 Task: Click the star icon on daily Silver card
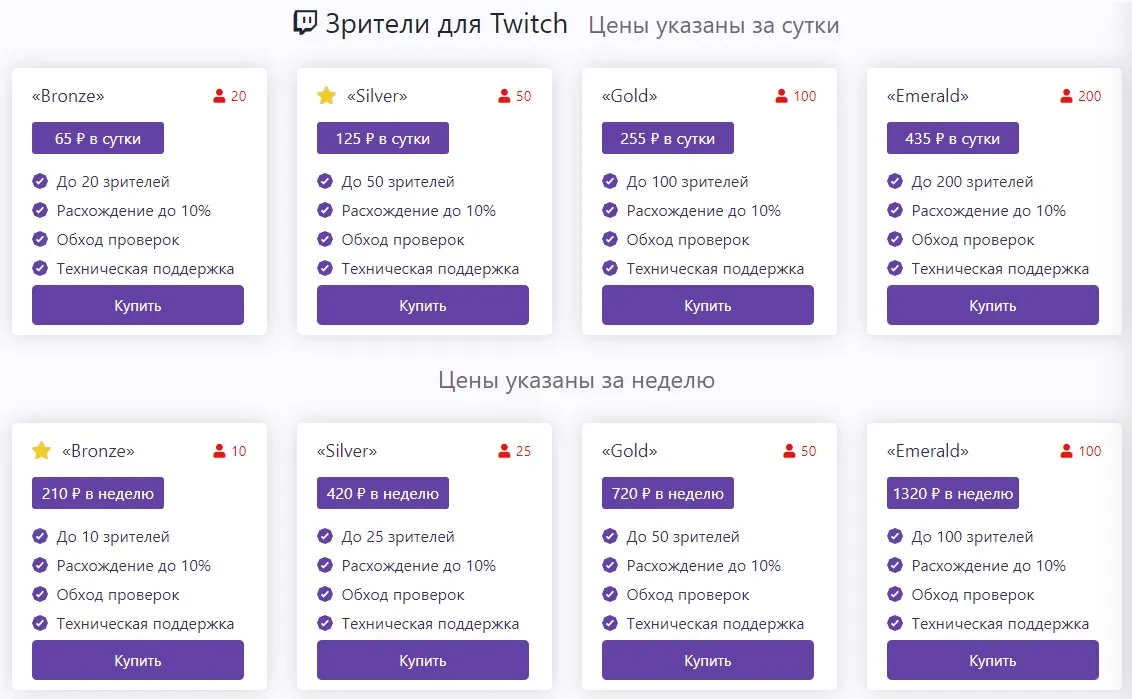point(326,96)
